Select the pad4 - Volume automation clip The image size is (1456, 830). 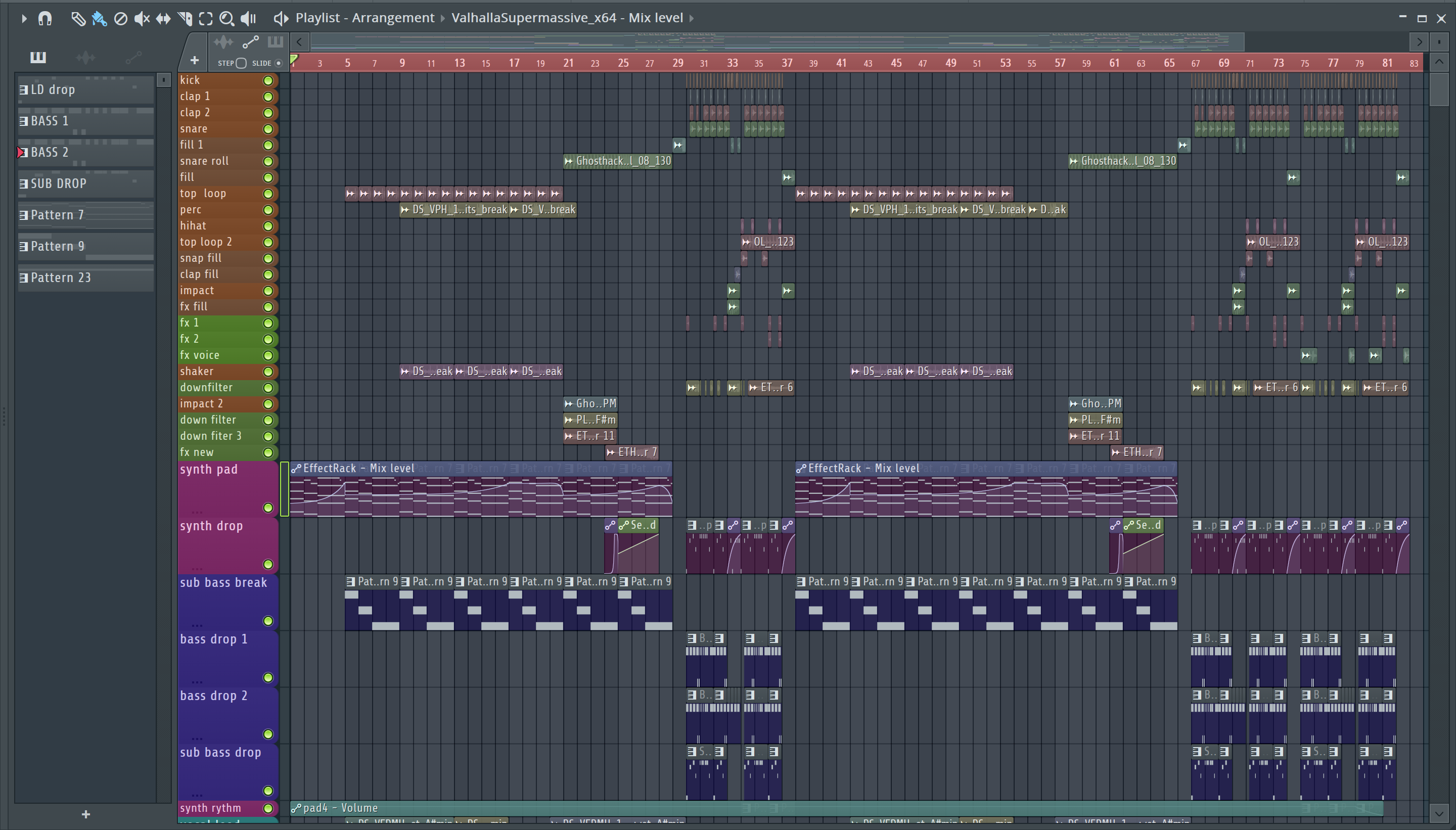pos(836,808)
